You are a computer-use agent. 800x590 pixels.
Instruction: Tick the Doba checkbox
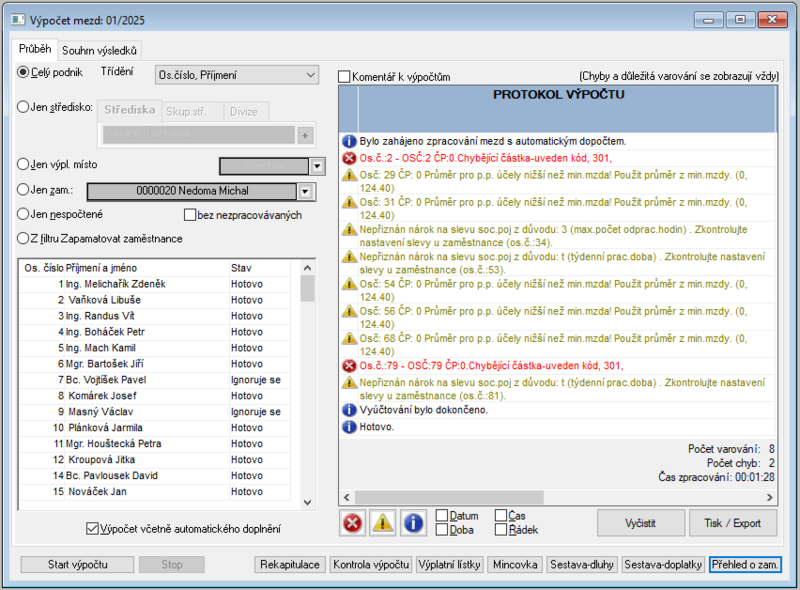pyautogui.click(x=442, y=530)
